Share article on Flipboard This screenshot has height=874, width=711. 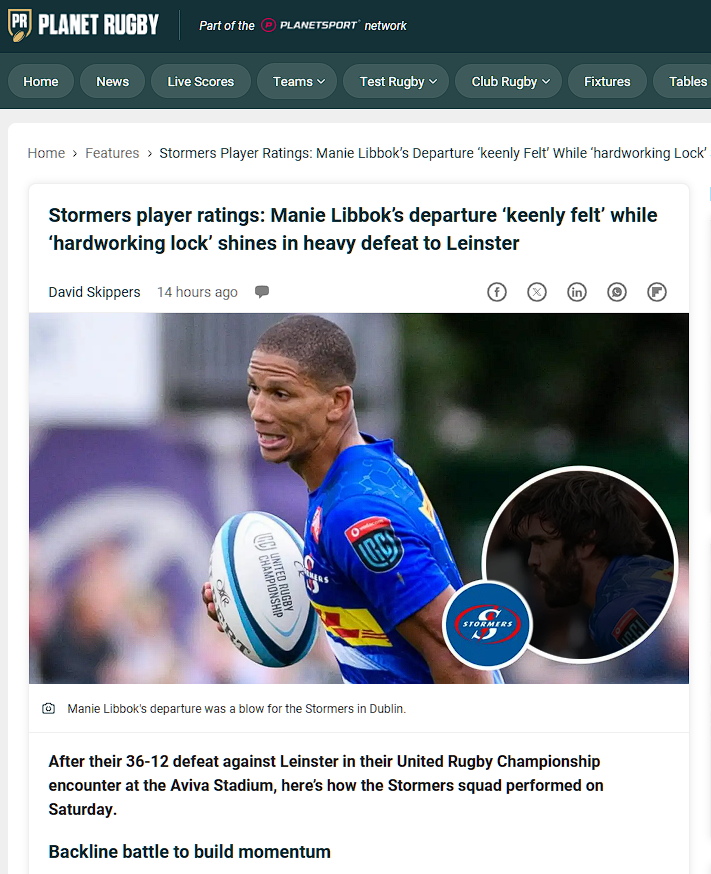(657, 292)
